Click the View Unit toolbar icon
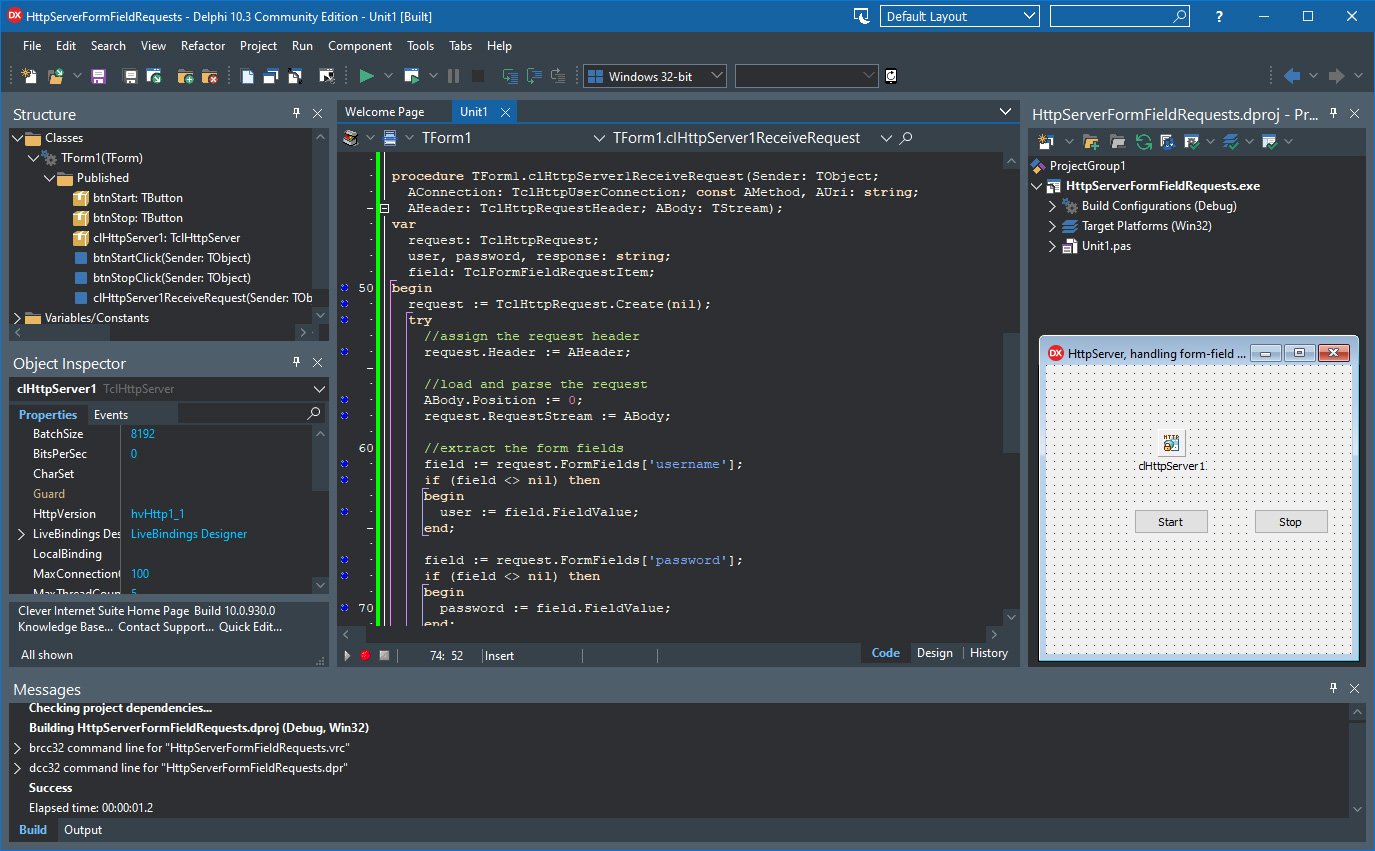 click(247, 76)
